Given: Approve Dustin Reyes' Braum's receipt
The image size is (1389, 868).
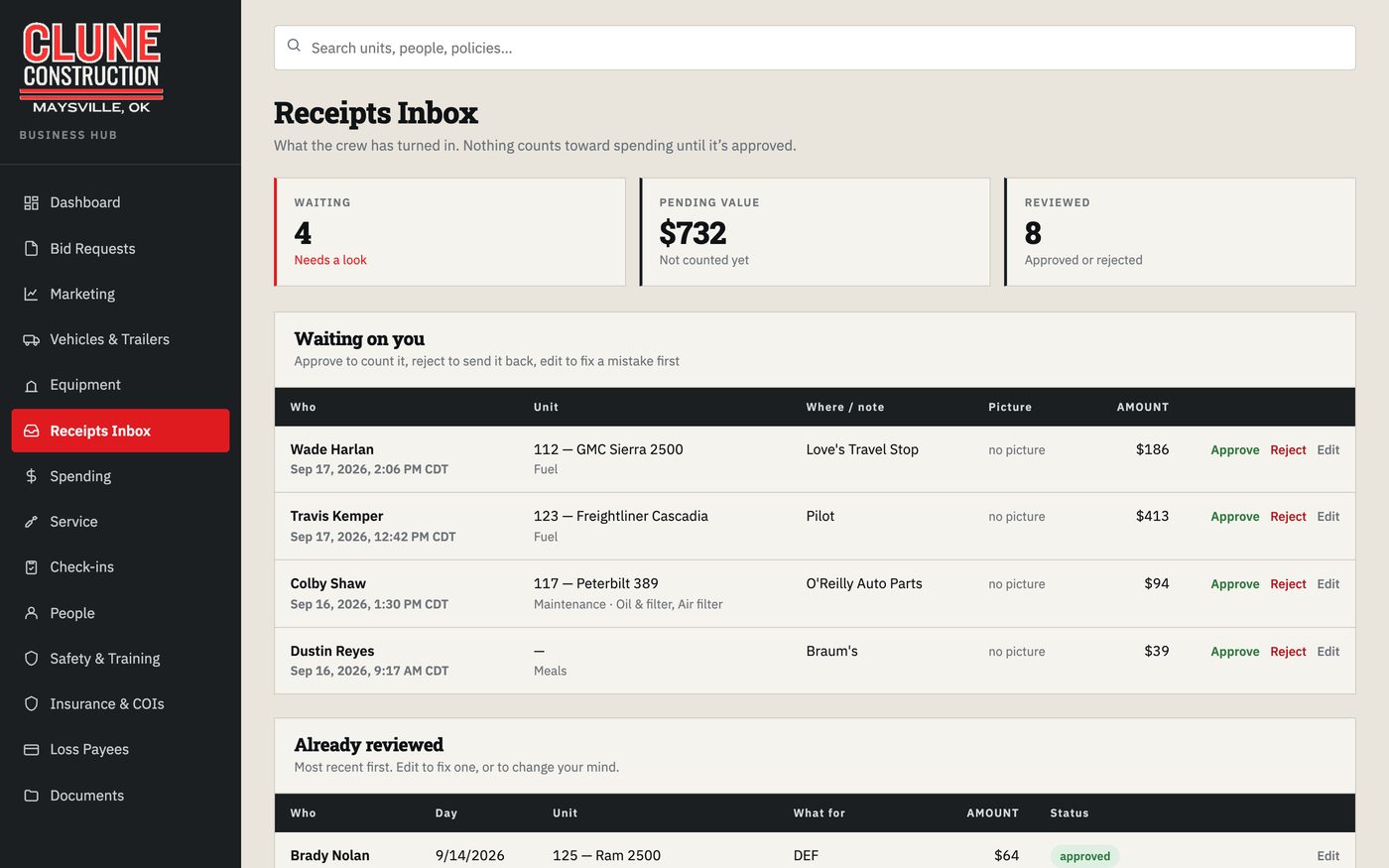Looking at the screenshot, I should (1234, 652).
